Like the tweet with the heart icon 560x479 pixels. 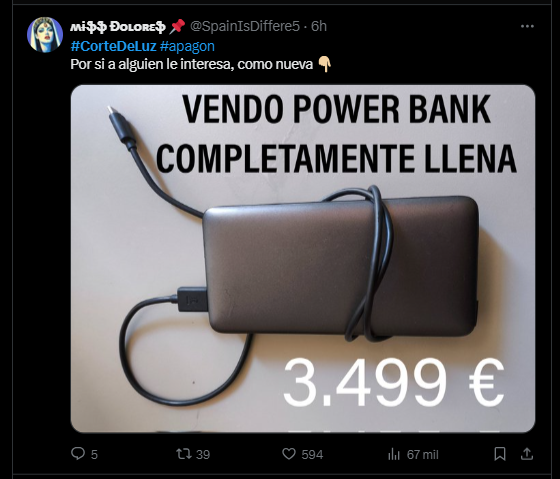pos(289,454)
